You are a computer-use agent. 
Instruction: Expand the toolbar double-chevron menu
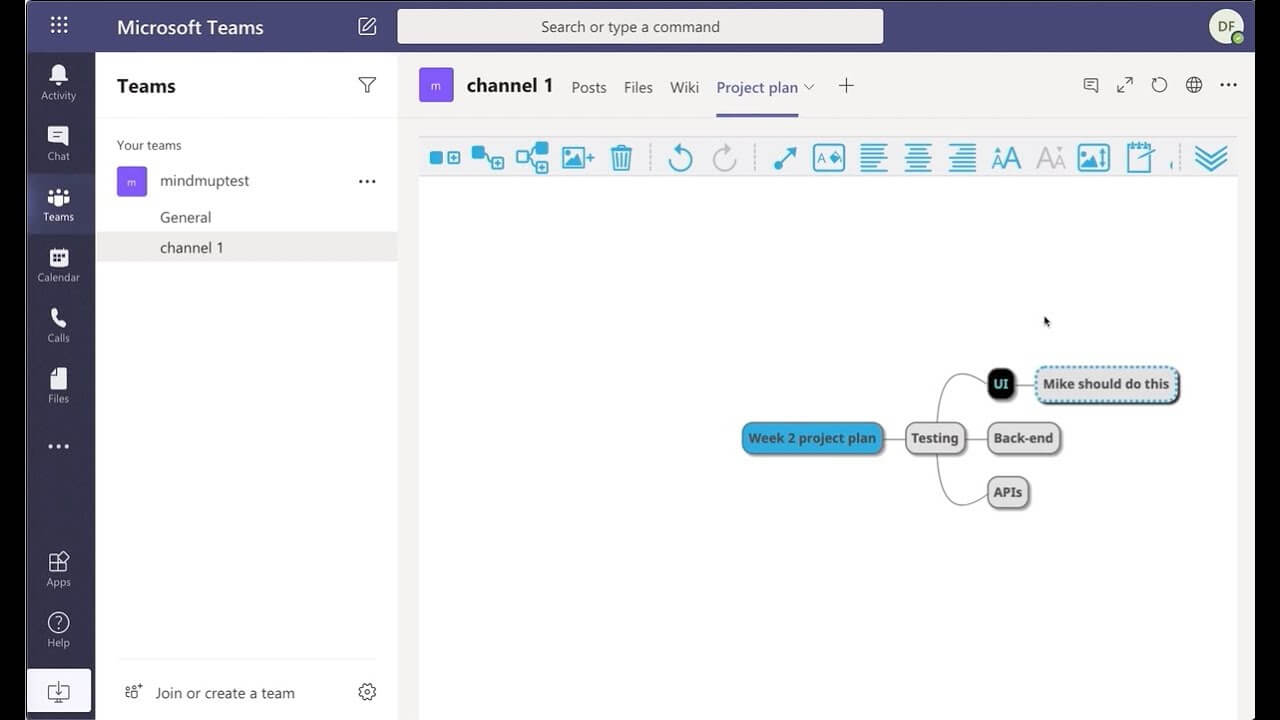(x=1211, y=157)
